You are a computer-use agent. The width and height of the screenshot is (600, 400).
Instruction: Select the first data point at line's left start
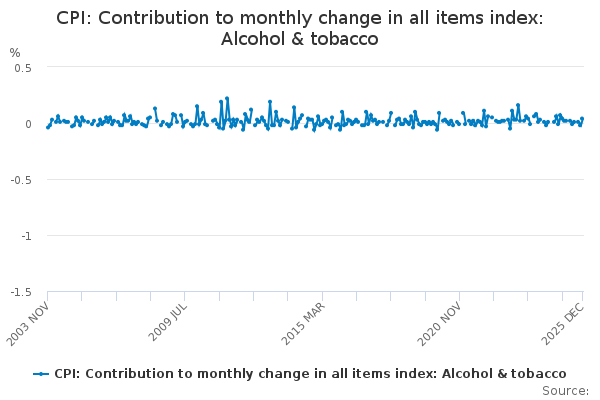click(x=47, y=128)
